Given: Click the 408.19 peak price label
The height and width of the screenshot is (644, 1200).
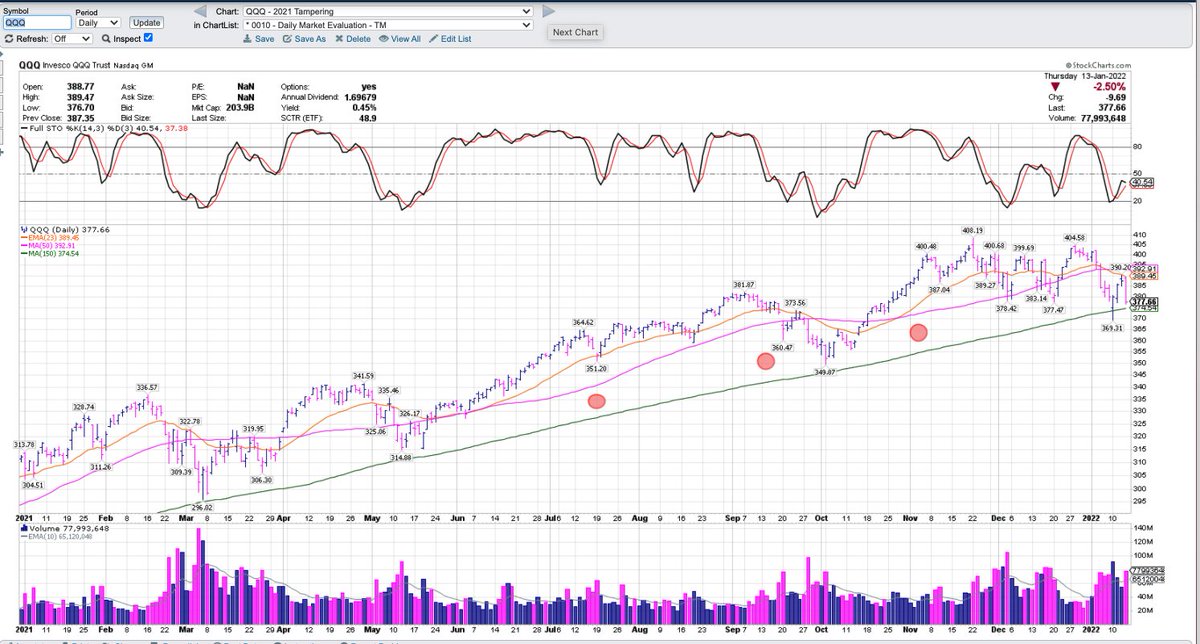Looking at the screenshot, I should (x=972, y=230).
